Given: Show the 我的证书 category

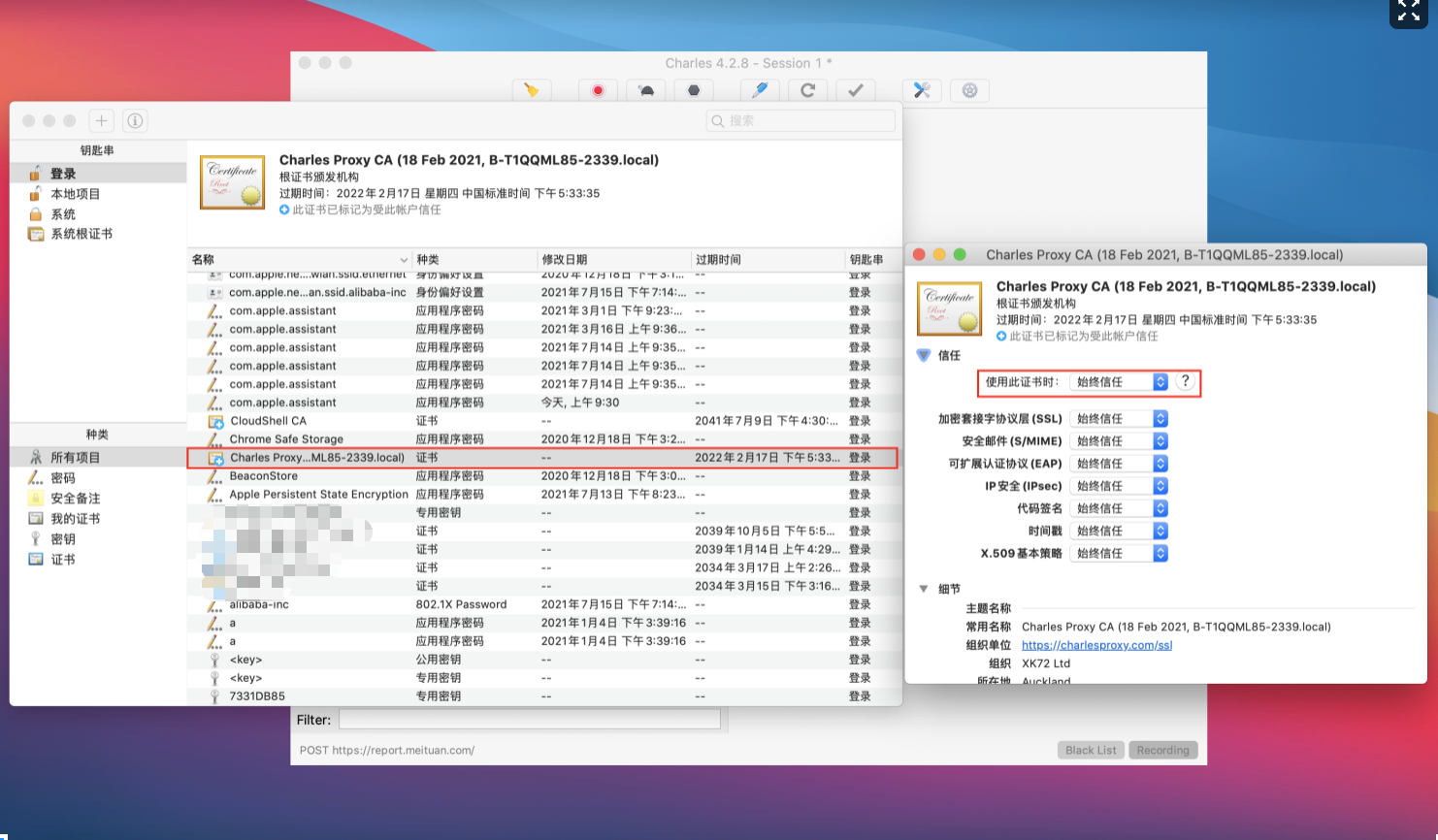Looking at the screenshot, I should click(x=98, y=519).
